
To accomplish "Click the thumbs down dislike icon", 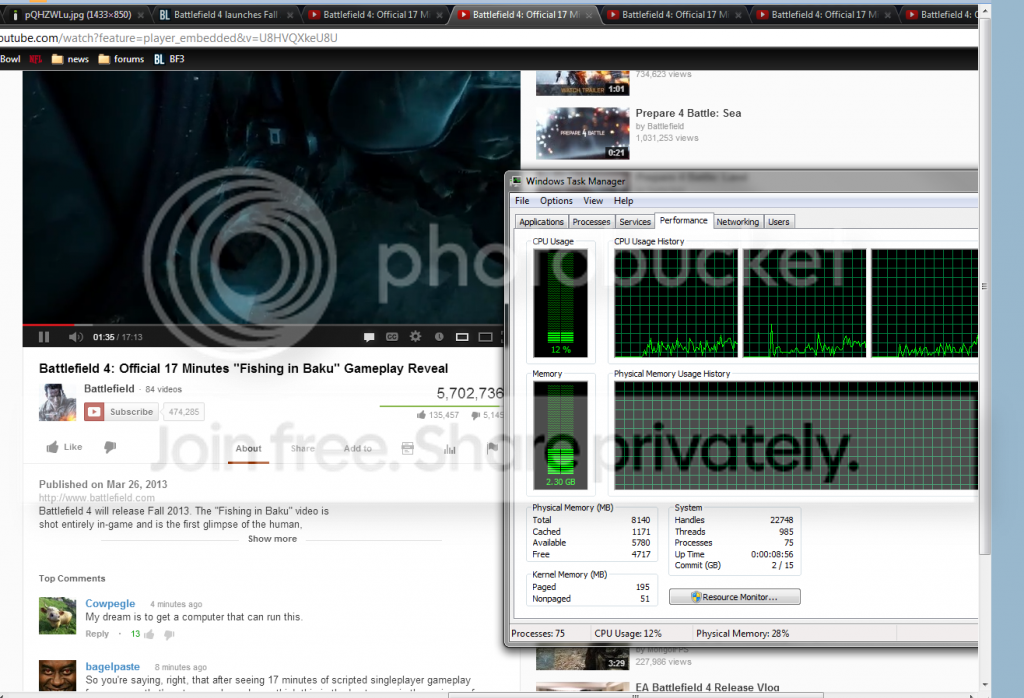I will pyautogui.click(x=110, y=447).
